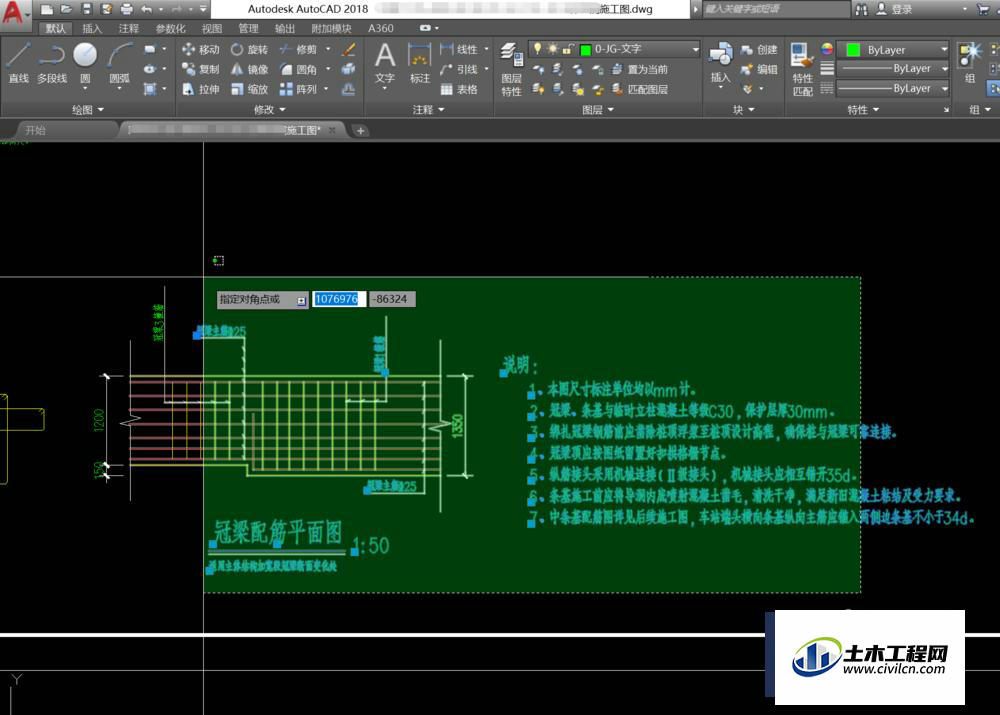Click the highlighted X coordinate field 1076976
The width and height of the screenshot is (1000, 715).
click(x=339, y=299)
